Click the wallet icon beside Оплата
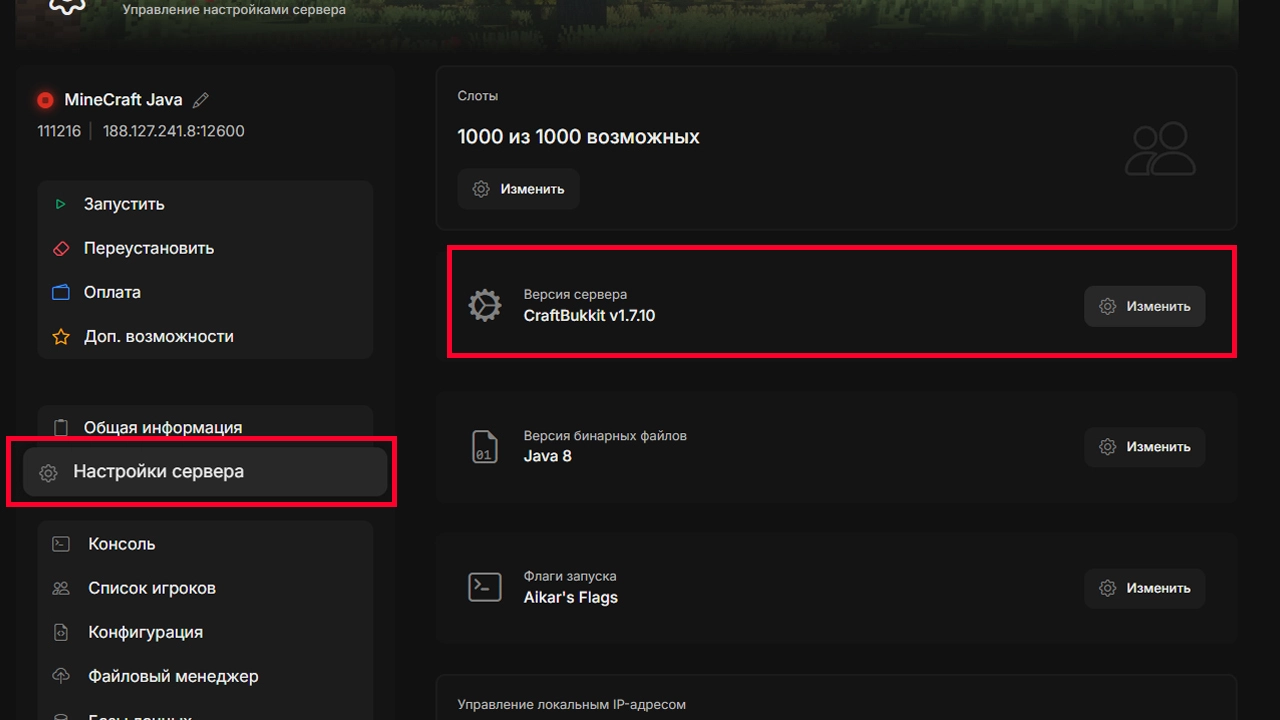 61,292
